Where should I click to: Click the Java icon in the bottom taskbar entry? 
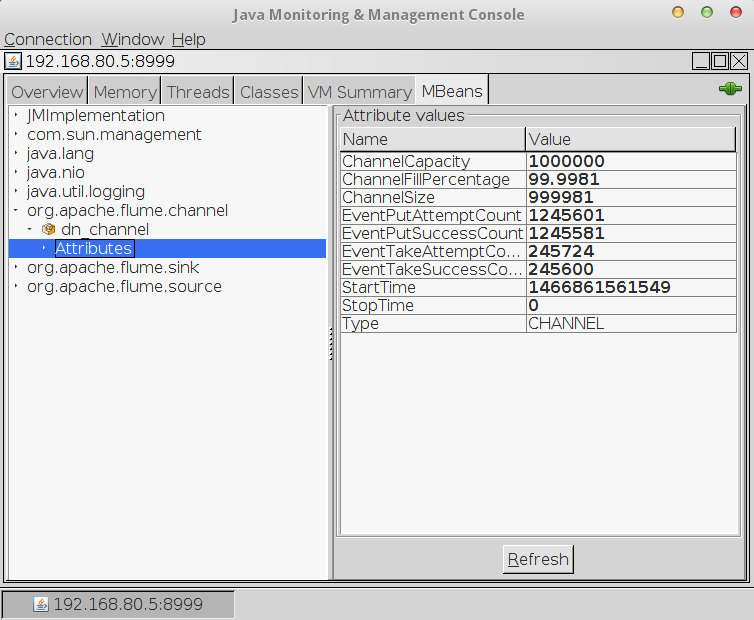click(41, 604)
